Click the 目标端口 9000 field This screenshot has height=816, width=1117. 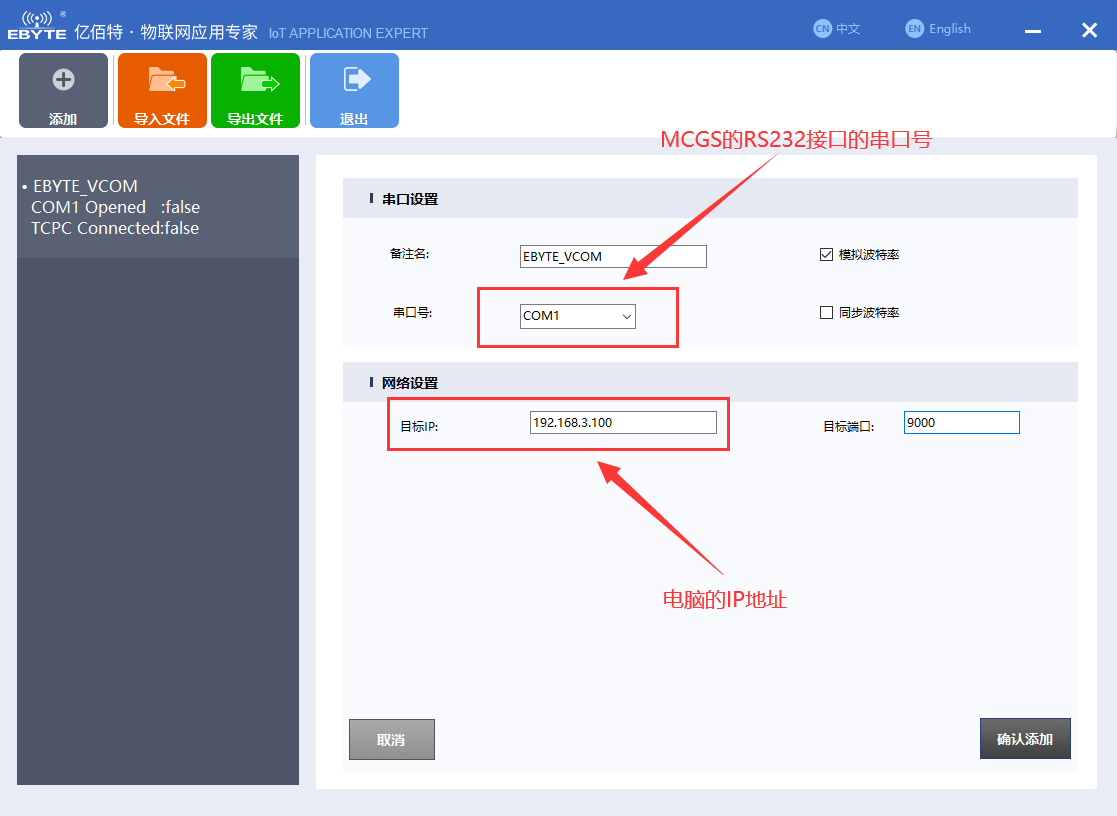pos(960,422)
